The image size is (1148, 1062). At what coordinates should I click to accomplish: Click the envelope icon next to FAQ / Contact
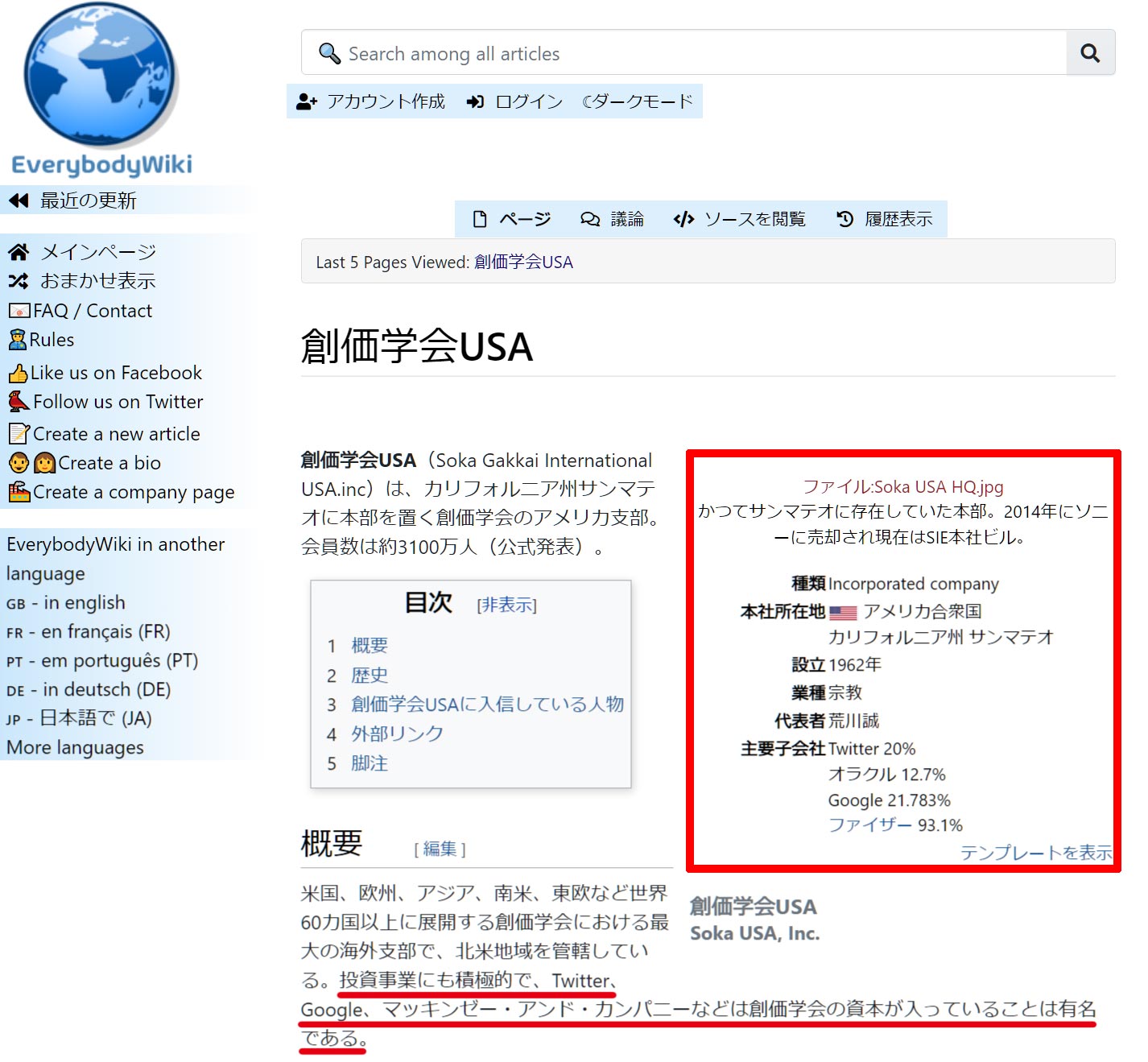19,311
